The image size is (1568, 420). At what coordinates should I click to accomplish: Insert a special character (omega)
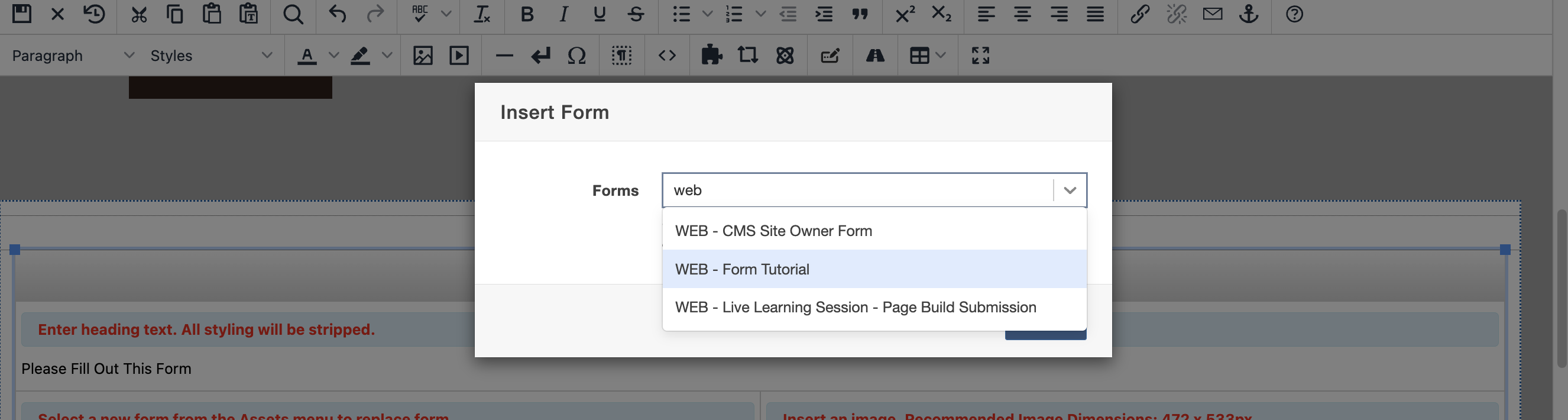[x=576, y=56]
